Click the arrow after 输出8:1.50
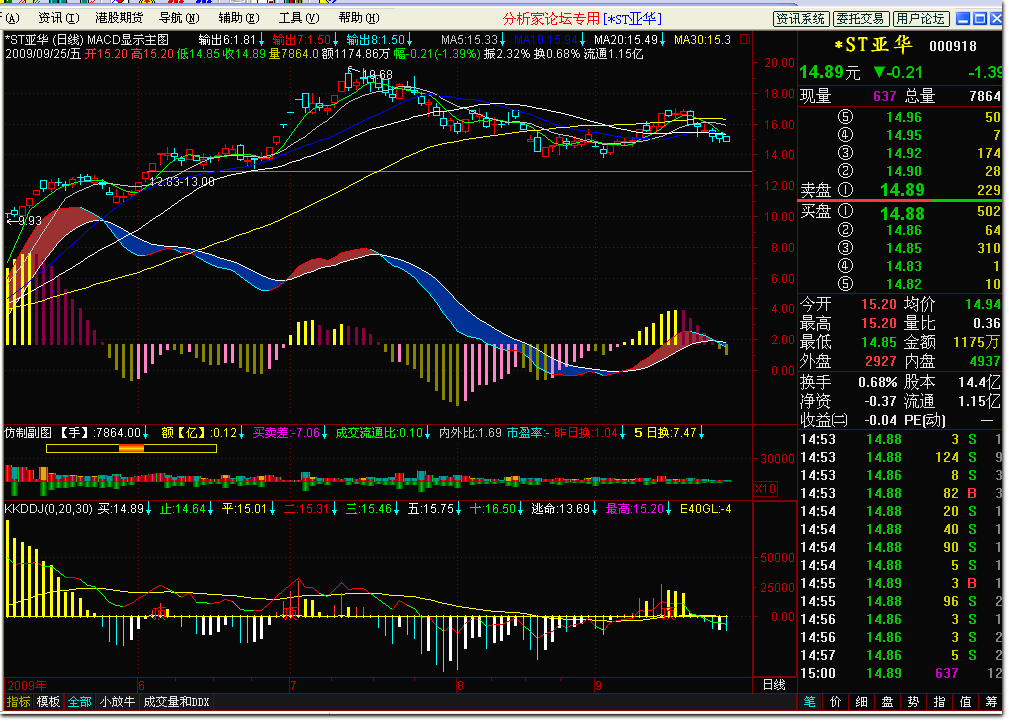This screenshot has height=721, width=1009. 409,40
